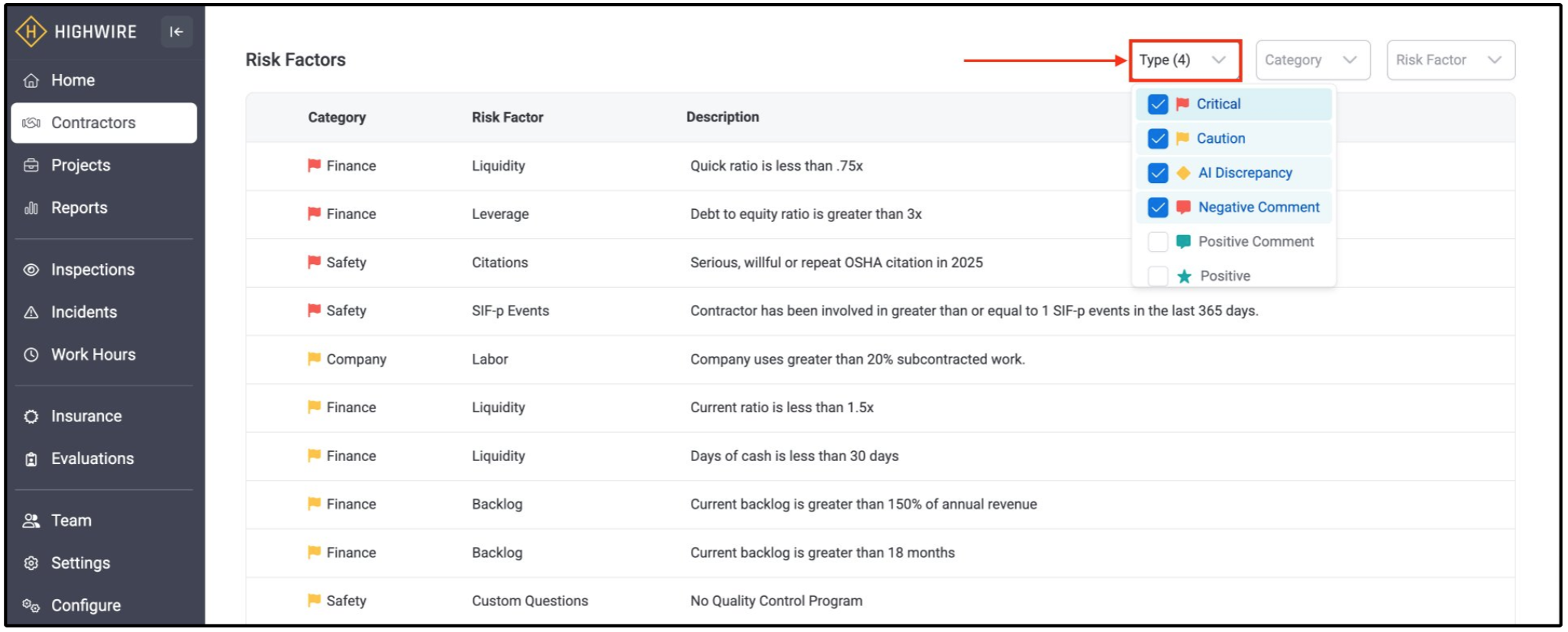The height and width of the screenshot is (632, 1568).
Task: Click the Evaluations clipboard icon
Action: (31, 459)
